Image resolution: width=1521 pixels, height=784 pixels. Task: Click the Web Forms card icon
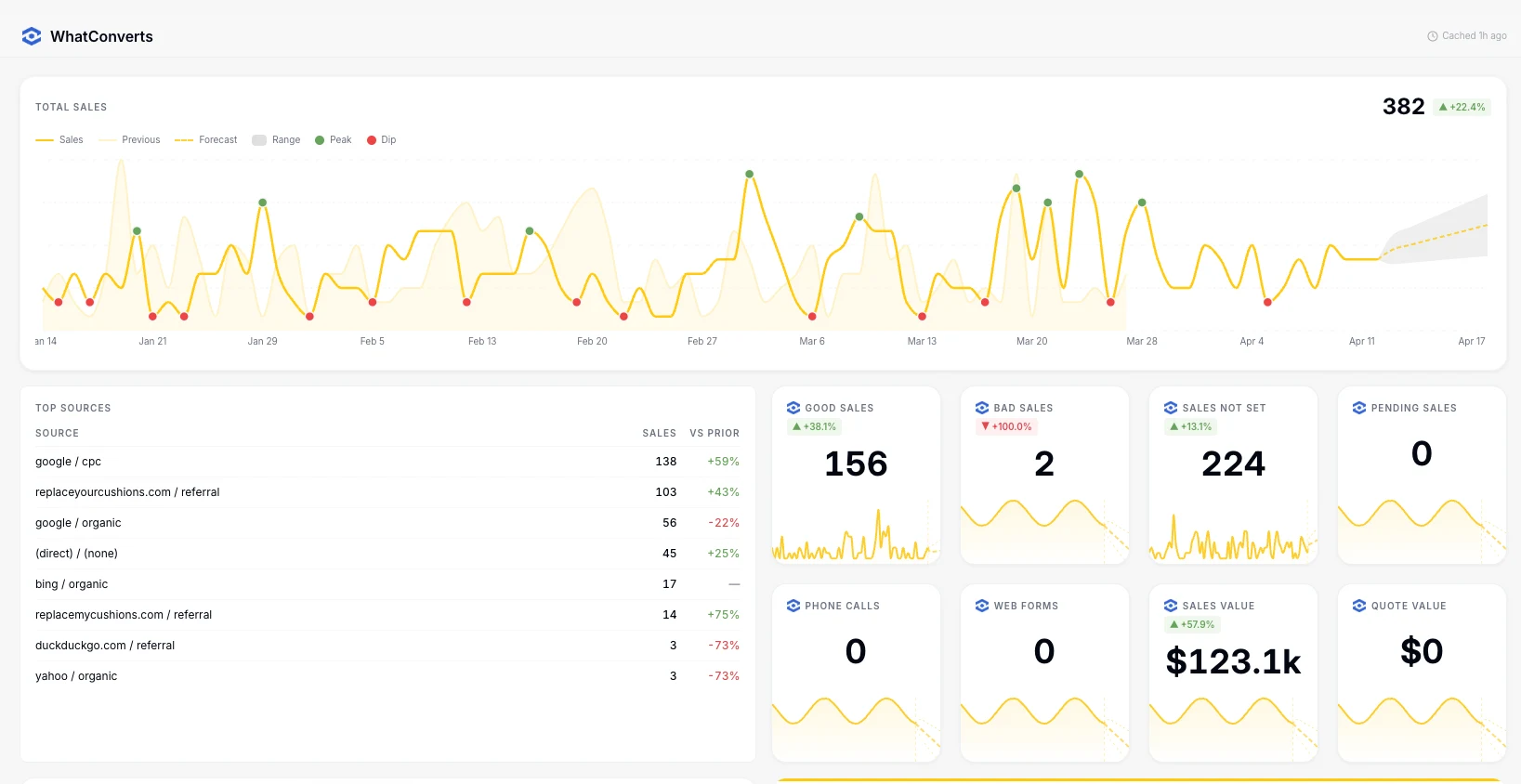982,606
